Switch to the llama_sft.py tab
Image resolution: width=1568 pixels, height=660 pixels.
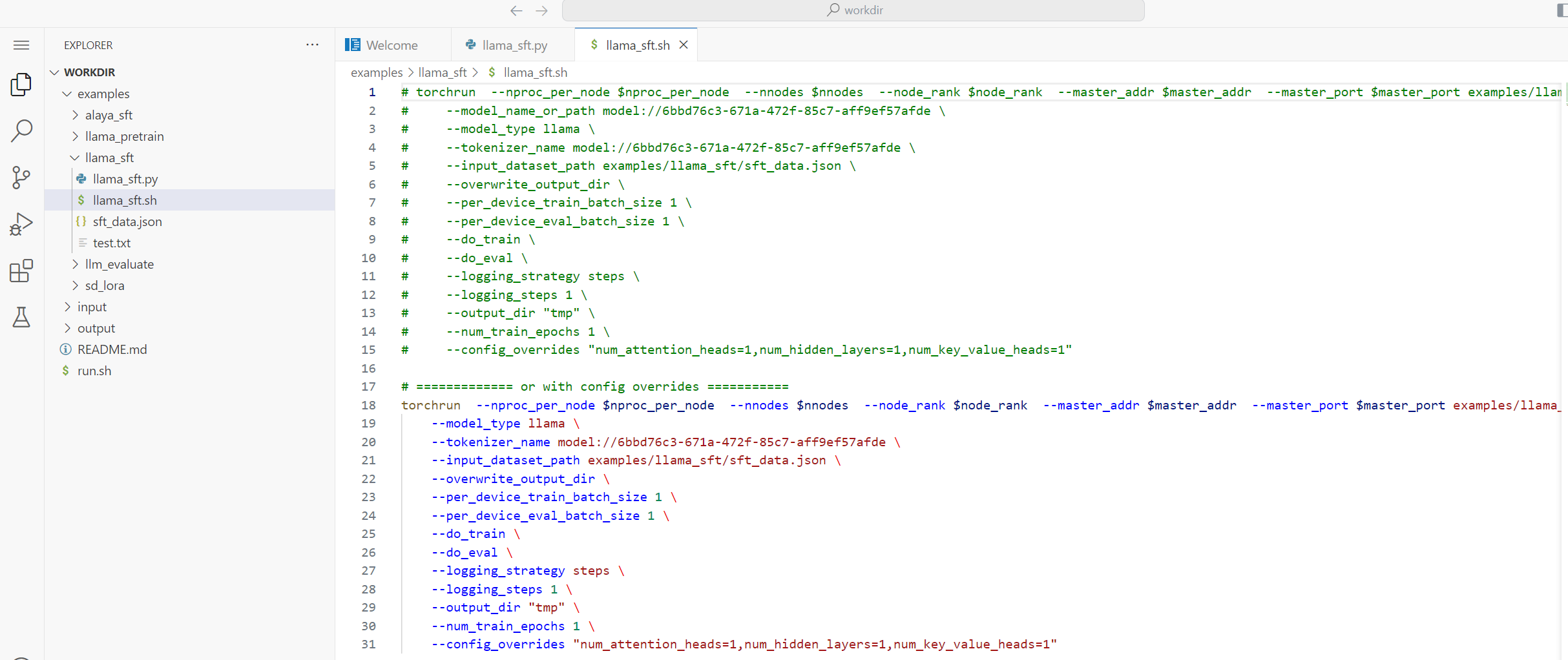pos(514,45)
